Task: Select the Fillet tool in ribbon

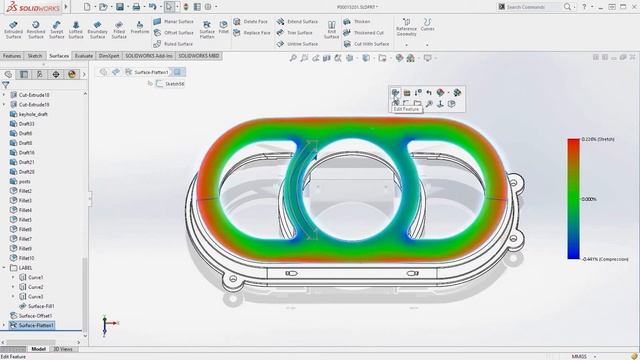Action: [223, 27]
